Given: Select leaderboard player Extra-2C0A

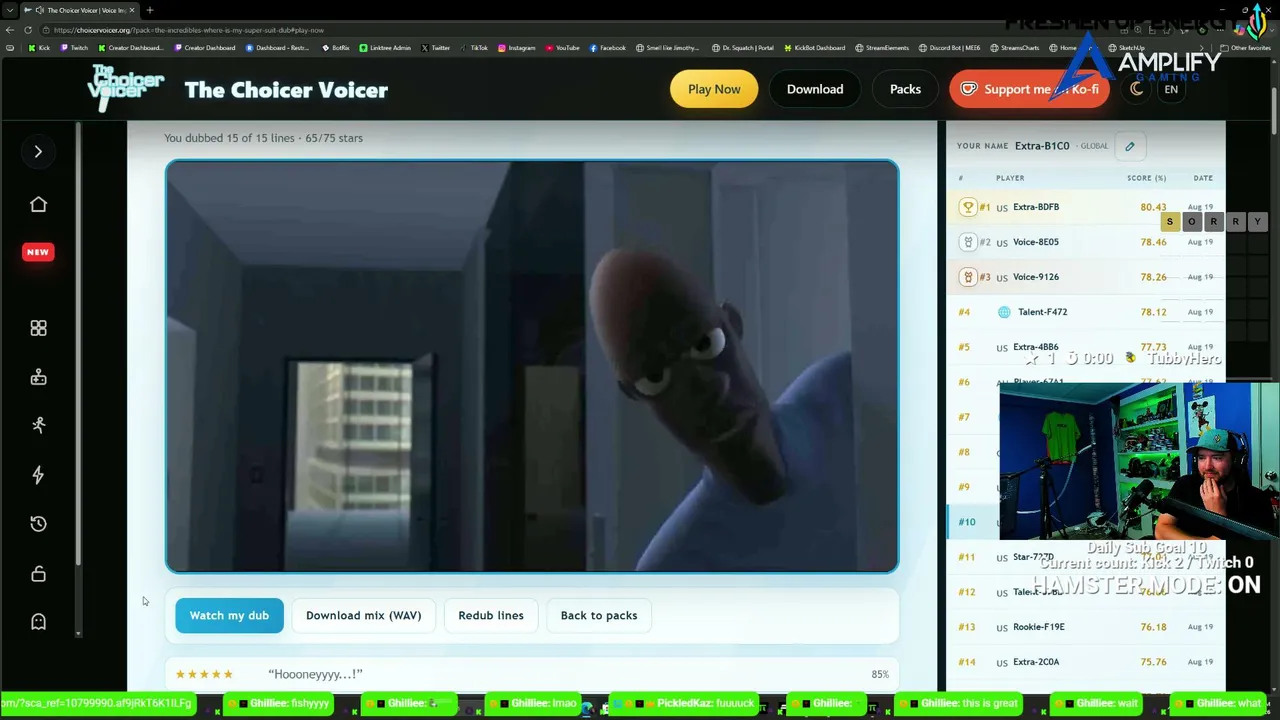Looking at the screenshot, I should point(1036,662).
